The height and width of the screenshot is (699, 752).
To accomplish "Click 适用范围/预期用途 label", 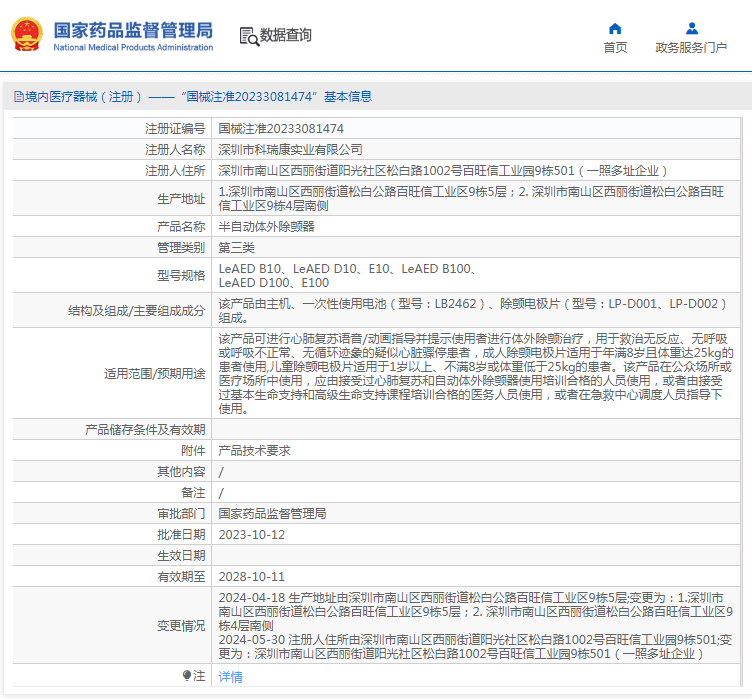I will pos(155,374).
